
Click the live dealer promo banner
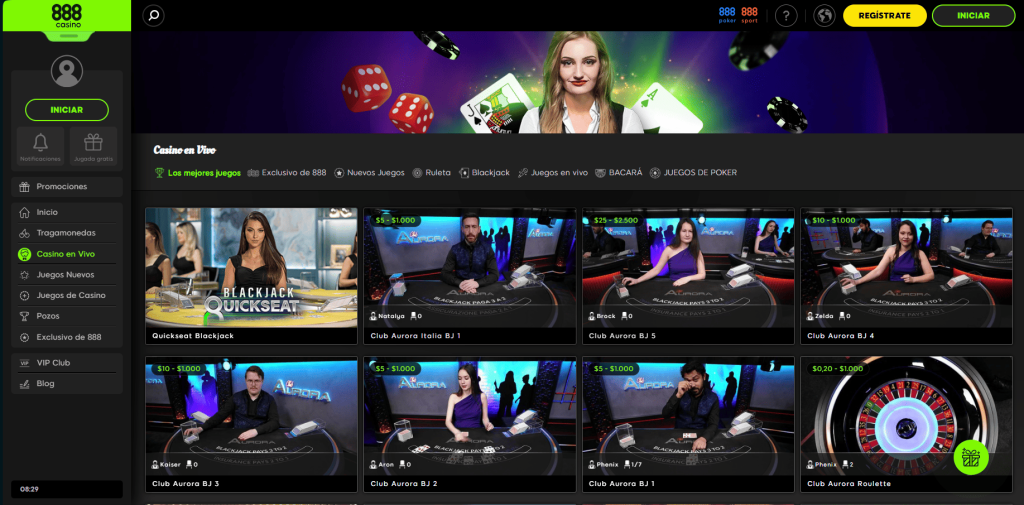pyautogui.click(x=577, y=82)
